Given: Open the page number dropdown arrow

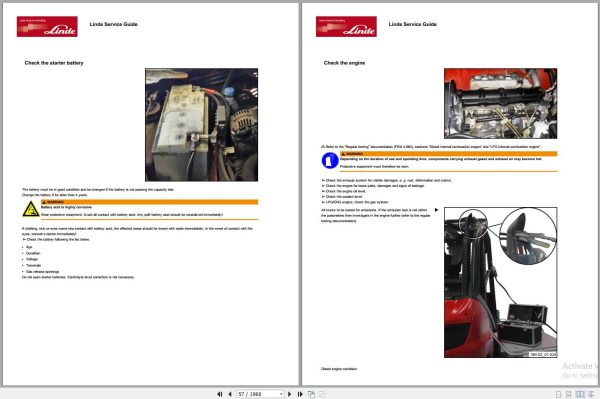Looking at the screenshot, I should click(281, 394).
